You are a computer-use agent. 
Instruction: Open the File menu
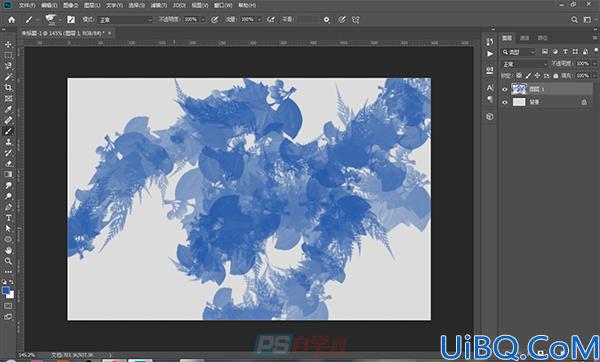27,5
